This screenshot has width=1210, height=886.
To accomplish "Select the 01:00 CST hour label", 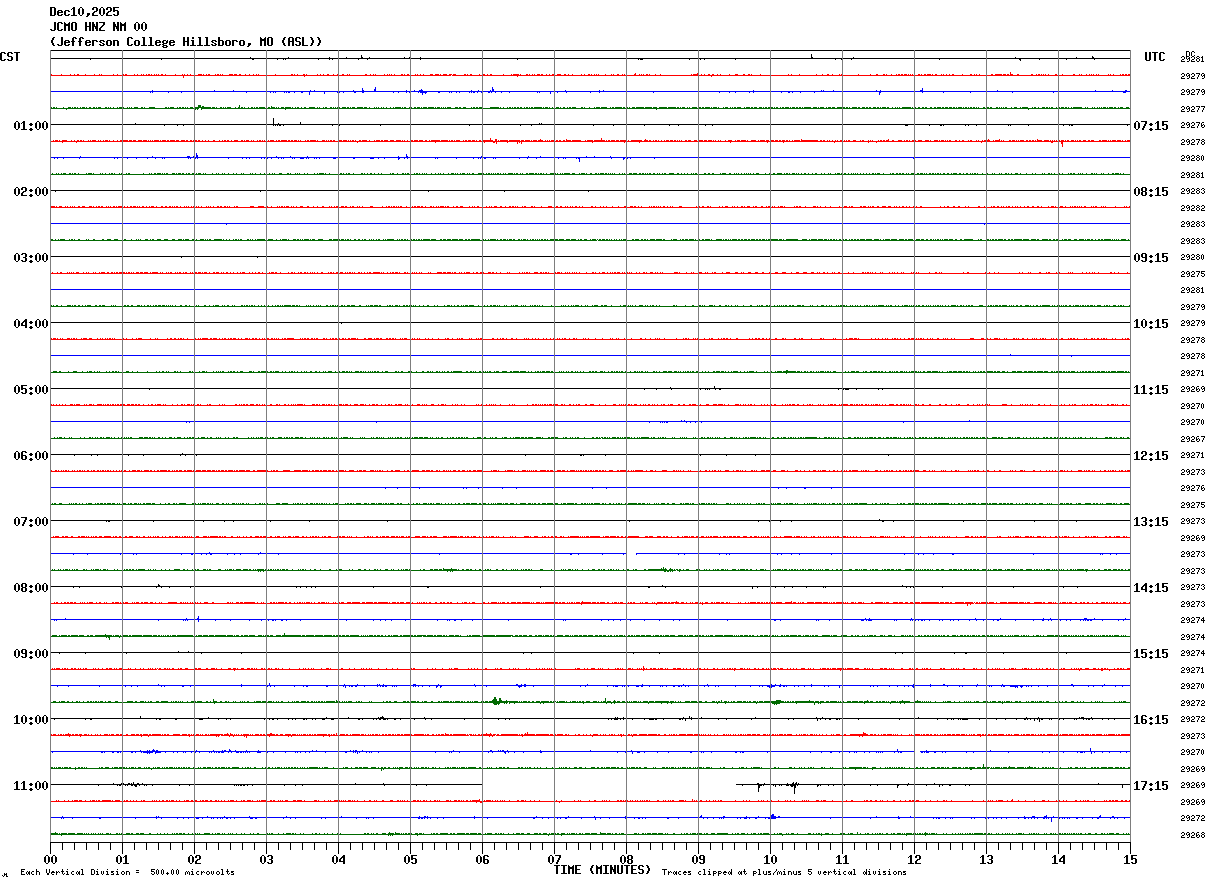I will pyautogui.click(x=31, y=126).
